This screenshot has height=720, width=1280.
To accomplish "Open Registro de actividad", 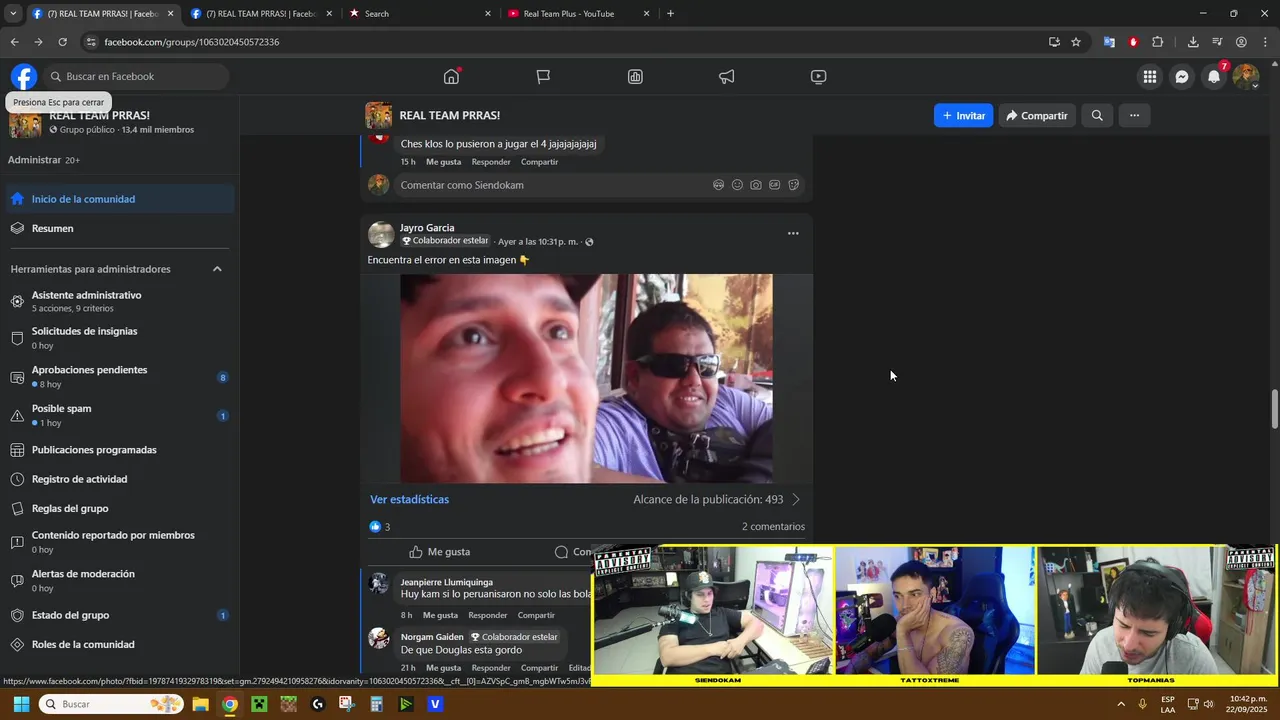I will pos(120,479).
